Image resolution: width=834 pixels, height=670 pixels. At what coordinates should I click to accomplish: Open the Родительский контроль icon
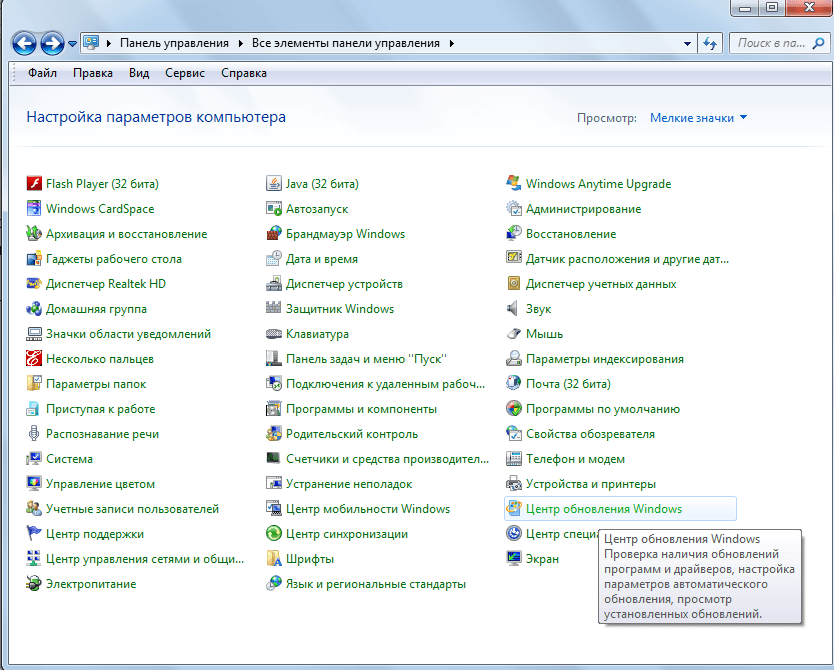(273, 433)
